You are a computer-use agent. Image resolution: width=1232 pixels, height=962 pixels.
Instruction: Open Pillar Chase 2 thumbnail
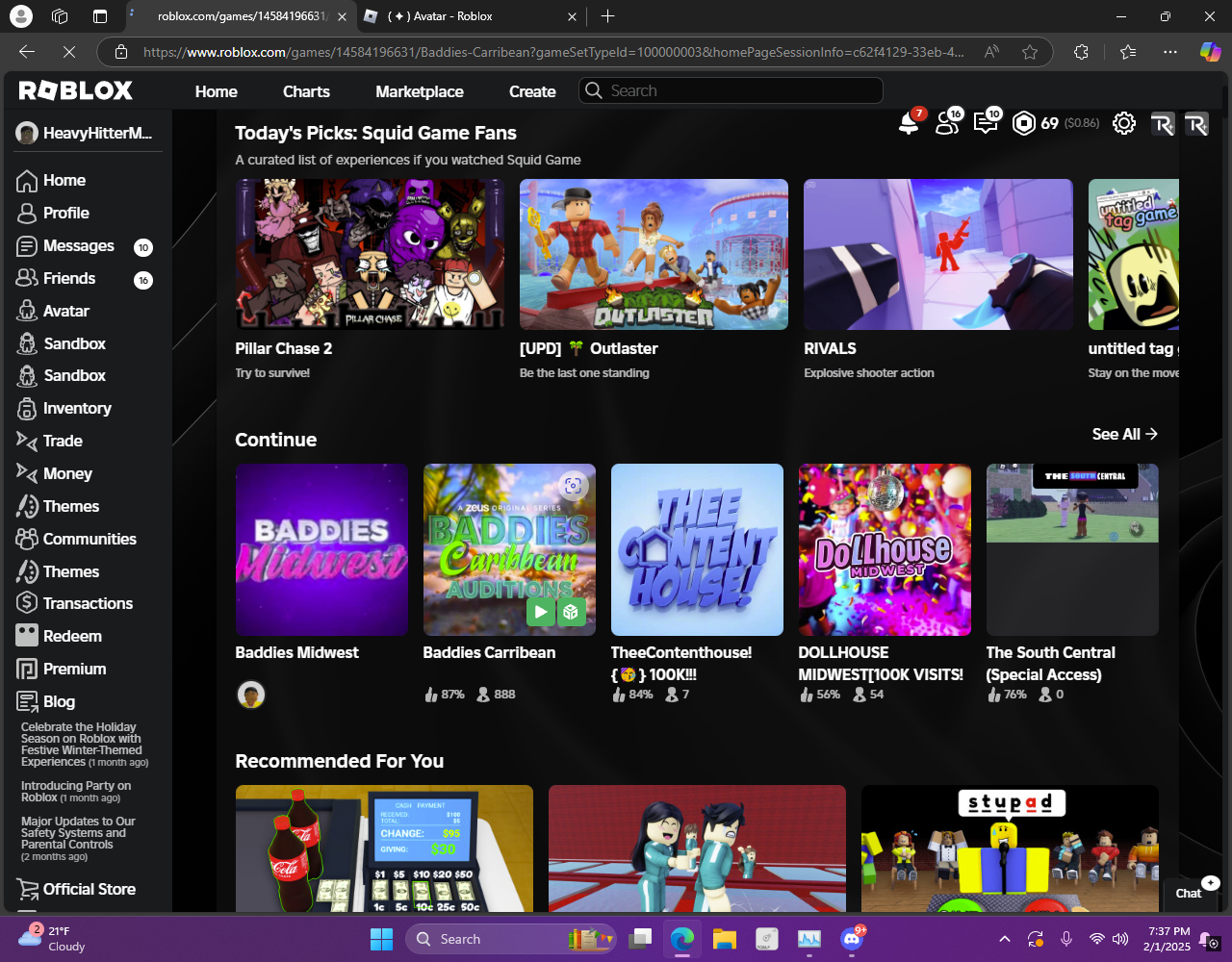tap(370, 255)
